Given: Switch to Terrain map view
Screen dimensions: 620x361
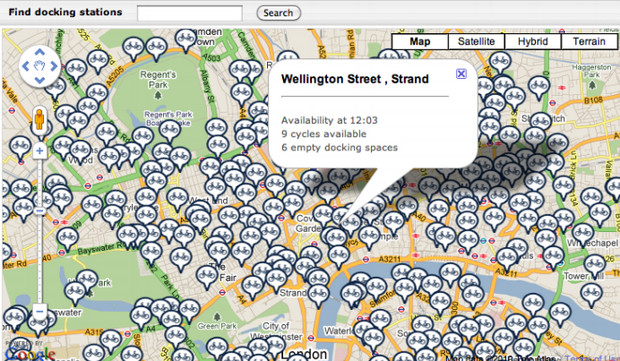Looking at the screenshot, I should point(589,42).
